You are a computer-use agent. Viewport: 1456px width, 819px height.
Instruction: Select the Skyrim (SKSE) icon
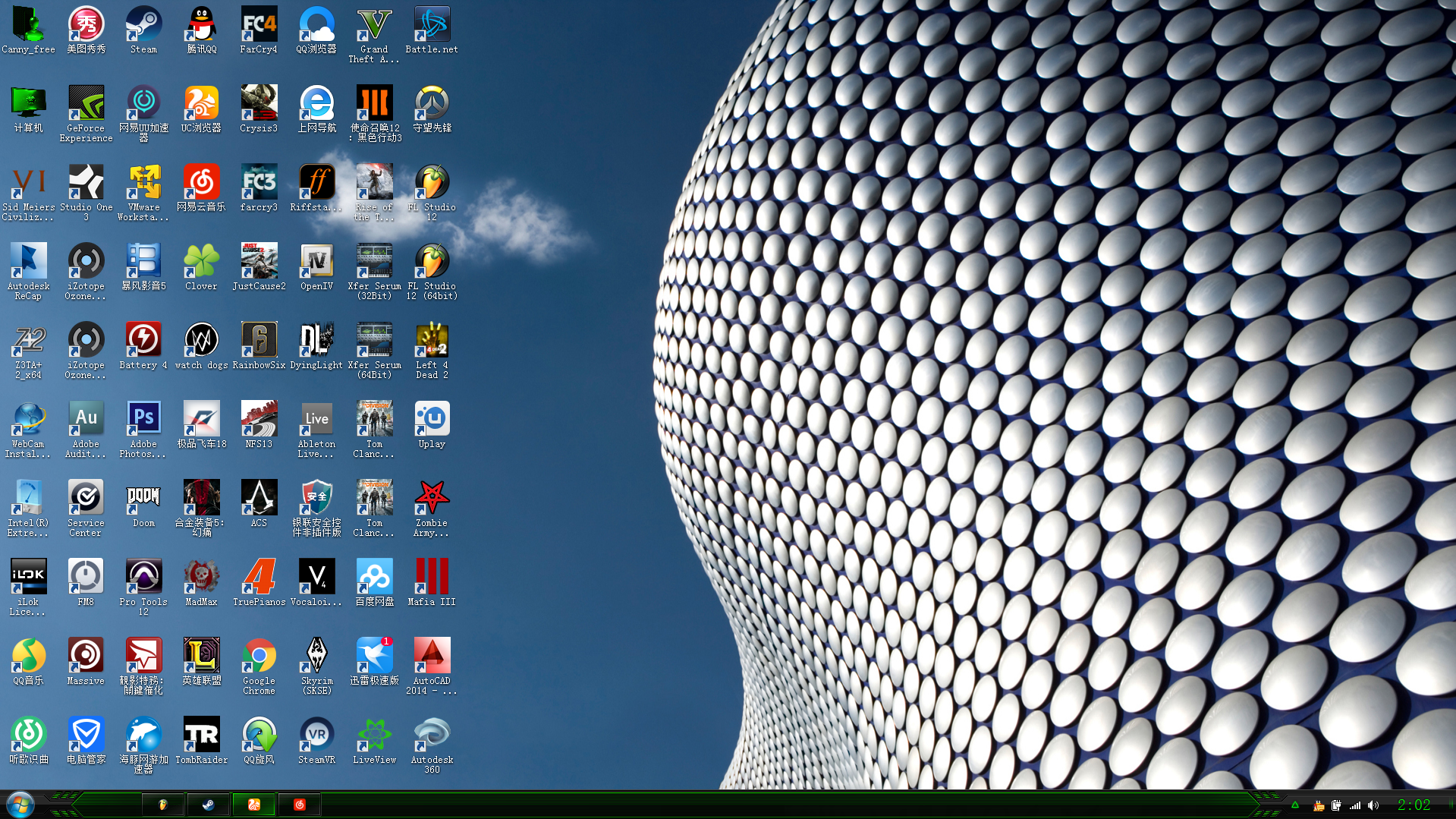coord(316,666)
